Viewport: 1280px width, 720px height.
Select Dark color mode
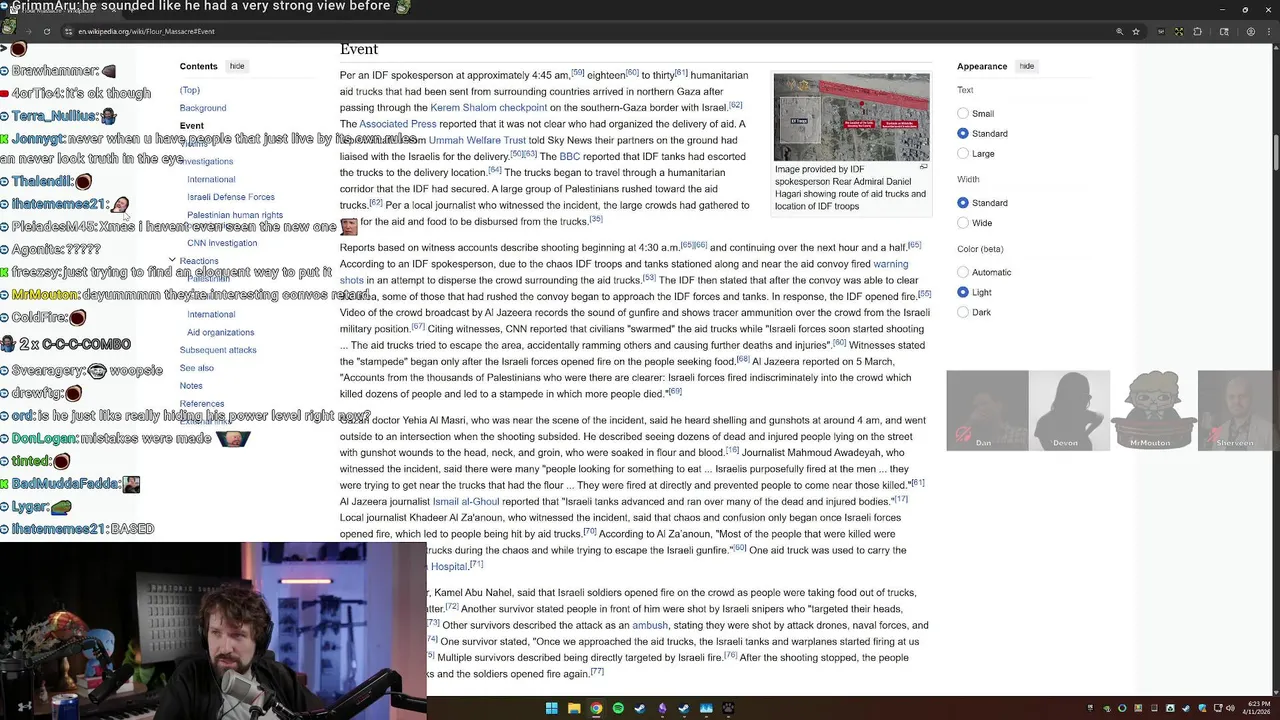tap(963, 312)
